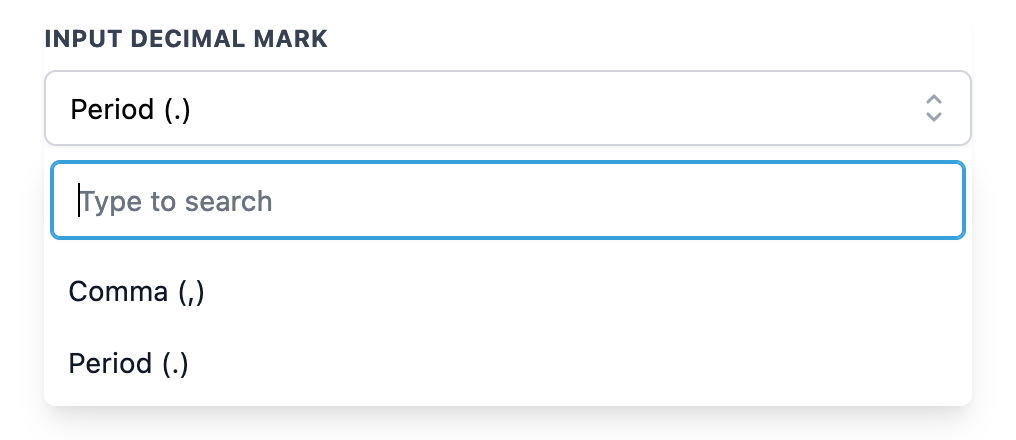Image resolution: width=1016 pixels, height=440 pixels.
Task: Place the cursor in the option search input
Action: tap(508, 201)
